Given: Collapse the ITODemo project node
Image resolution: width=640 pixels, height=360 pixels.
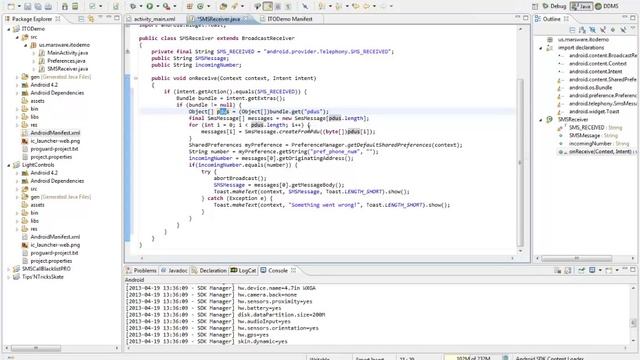Looking at the screenshot, I should (x=9, y=29).
